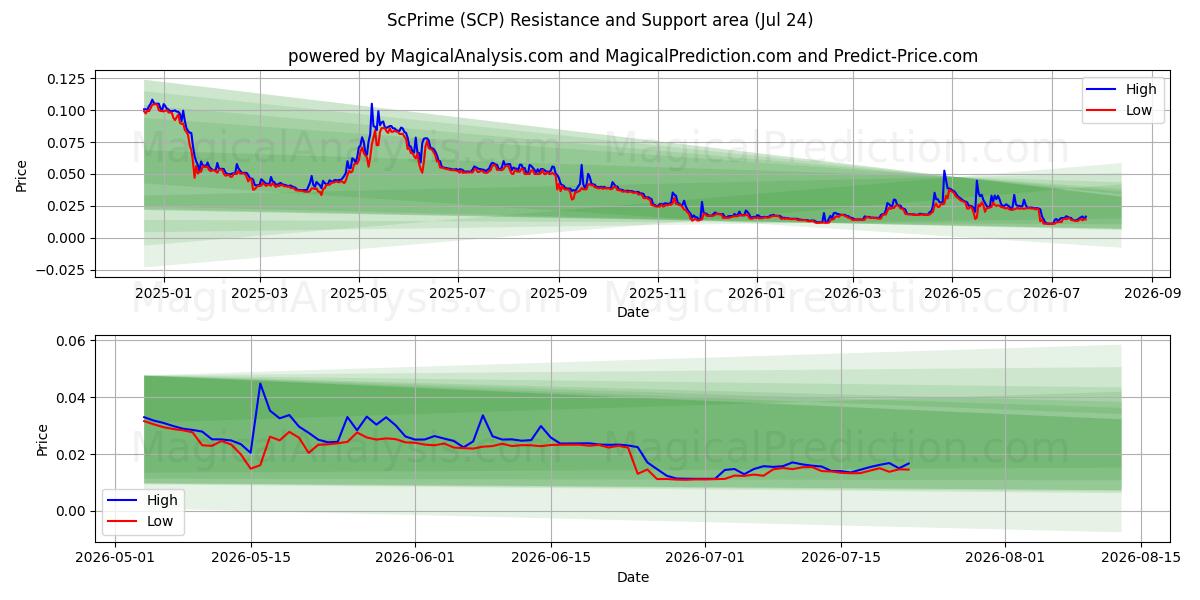The width and height of the screenshot is (1200, 600).
Task: Click the May 2025 price spike peak in upper chart
Action: [x=372, y=104]
